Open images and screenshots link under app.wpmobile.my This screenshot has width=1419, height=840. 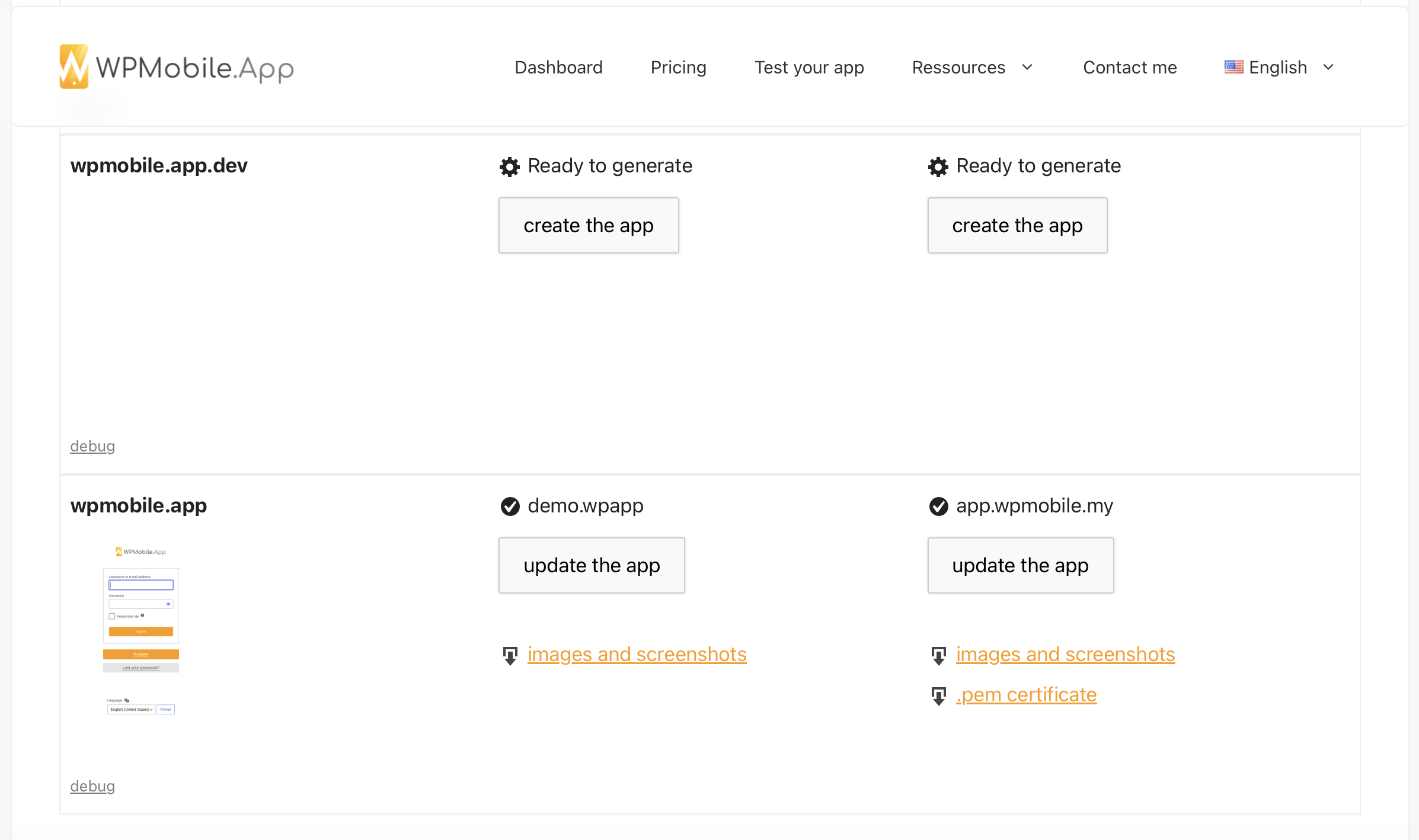coord(1065,654)
